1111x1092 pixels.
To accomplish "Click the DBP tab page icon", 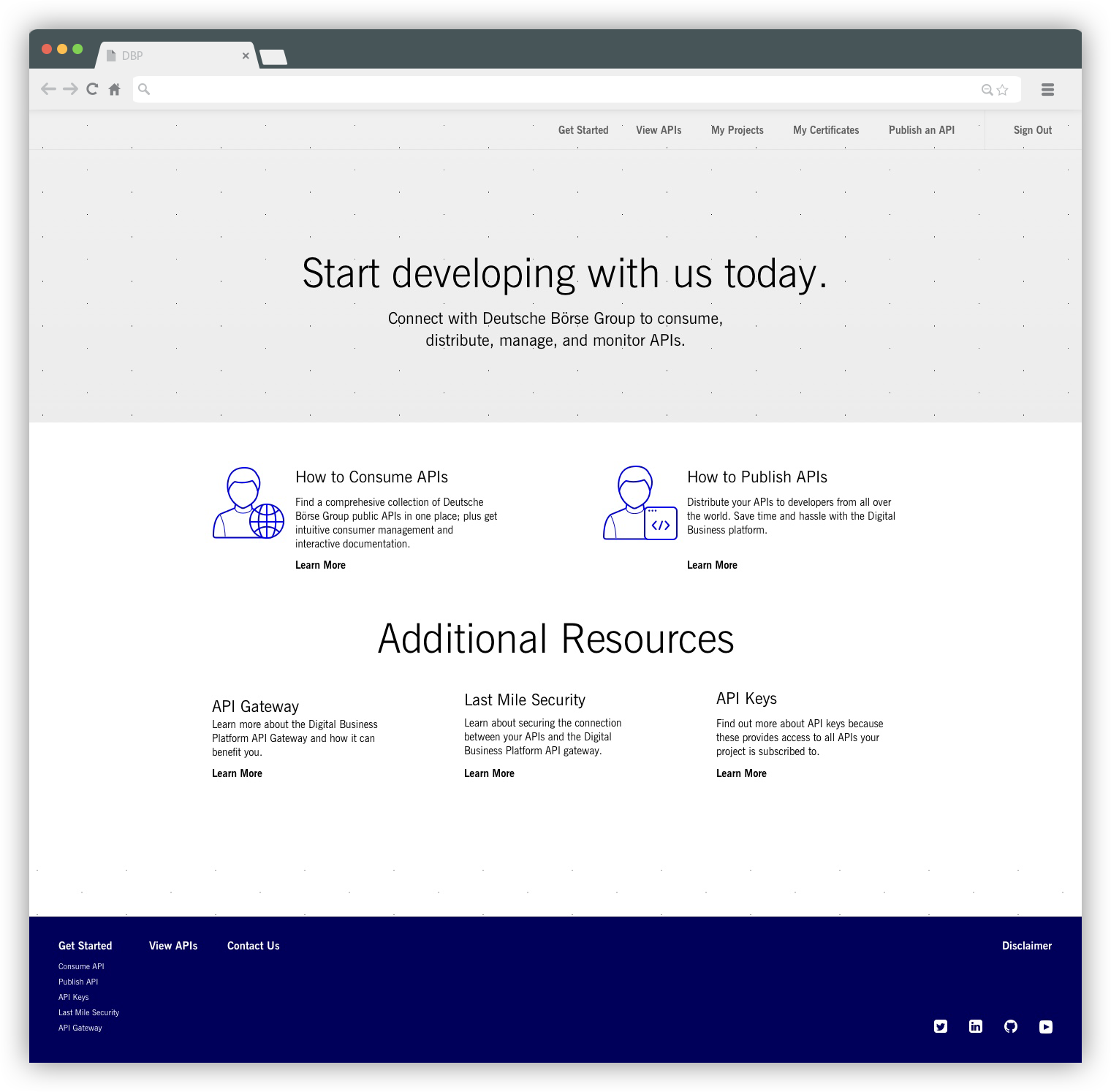I will click(x=111, y=56).
